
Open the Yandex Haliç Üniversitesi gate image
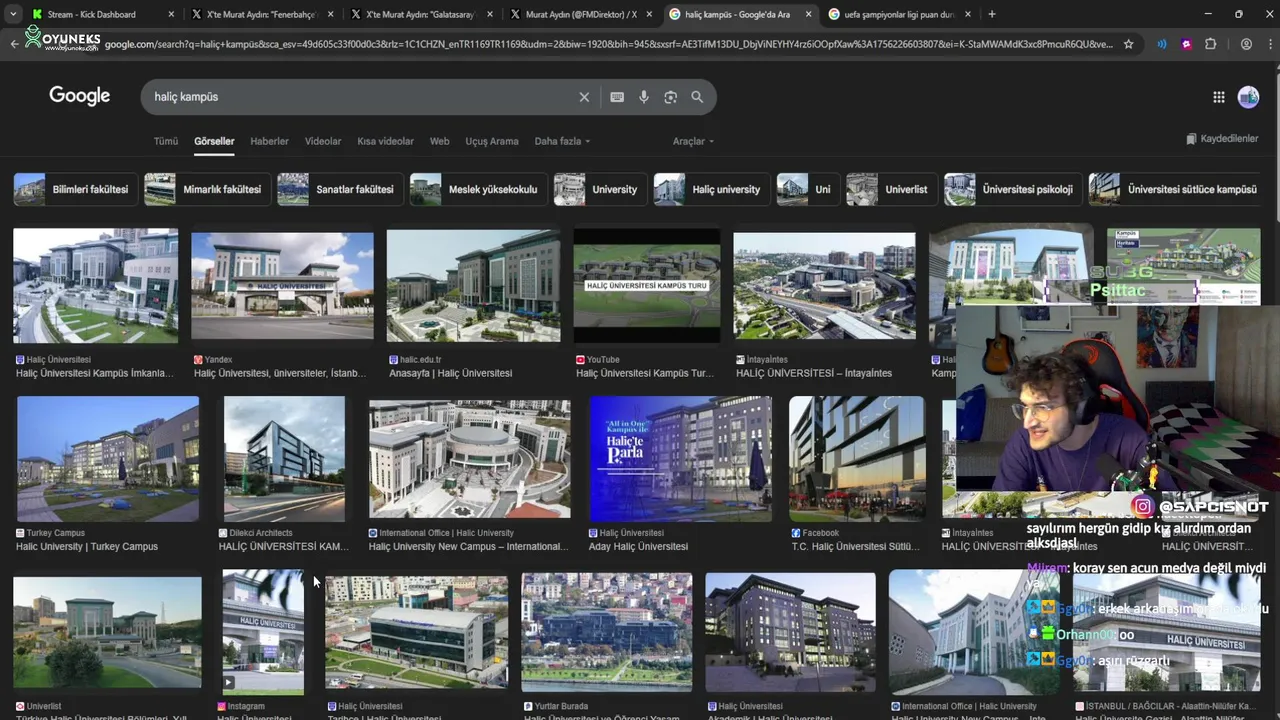(282, 286)
